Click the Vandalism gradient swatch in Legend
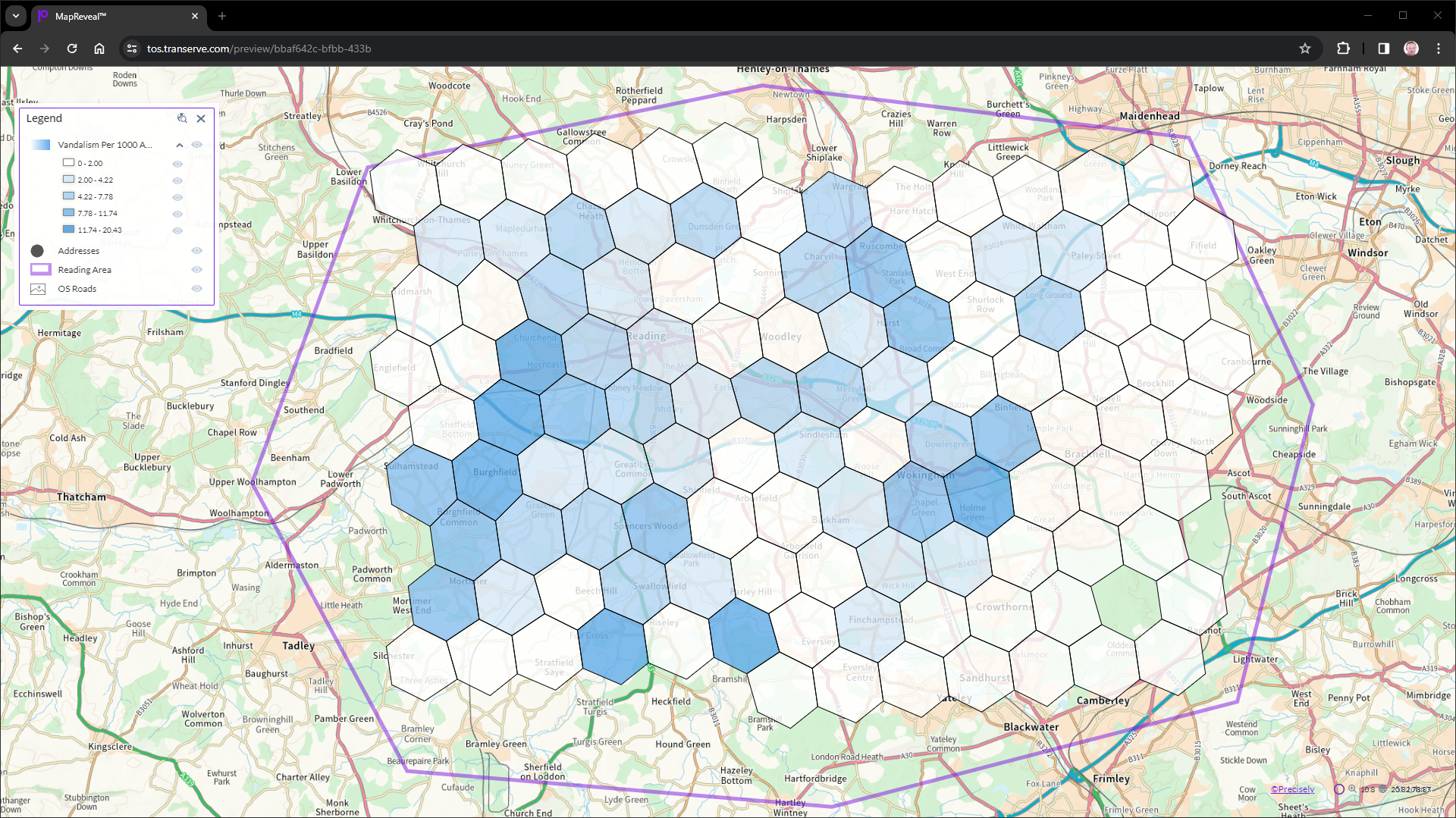The height and width of the screenshot is (818, 1456). (x=40, y=145)
